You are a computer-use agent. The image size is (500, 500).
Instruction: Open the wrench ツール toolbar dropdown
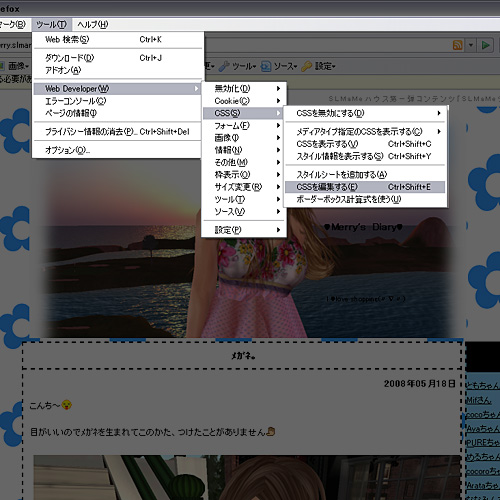tap(238, 66)
